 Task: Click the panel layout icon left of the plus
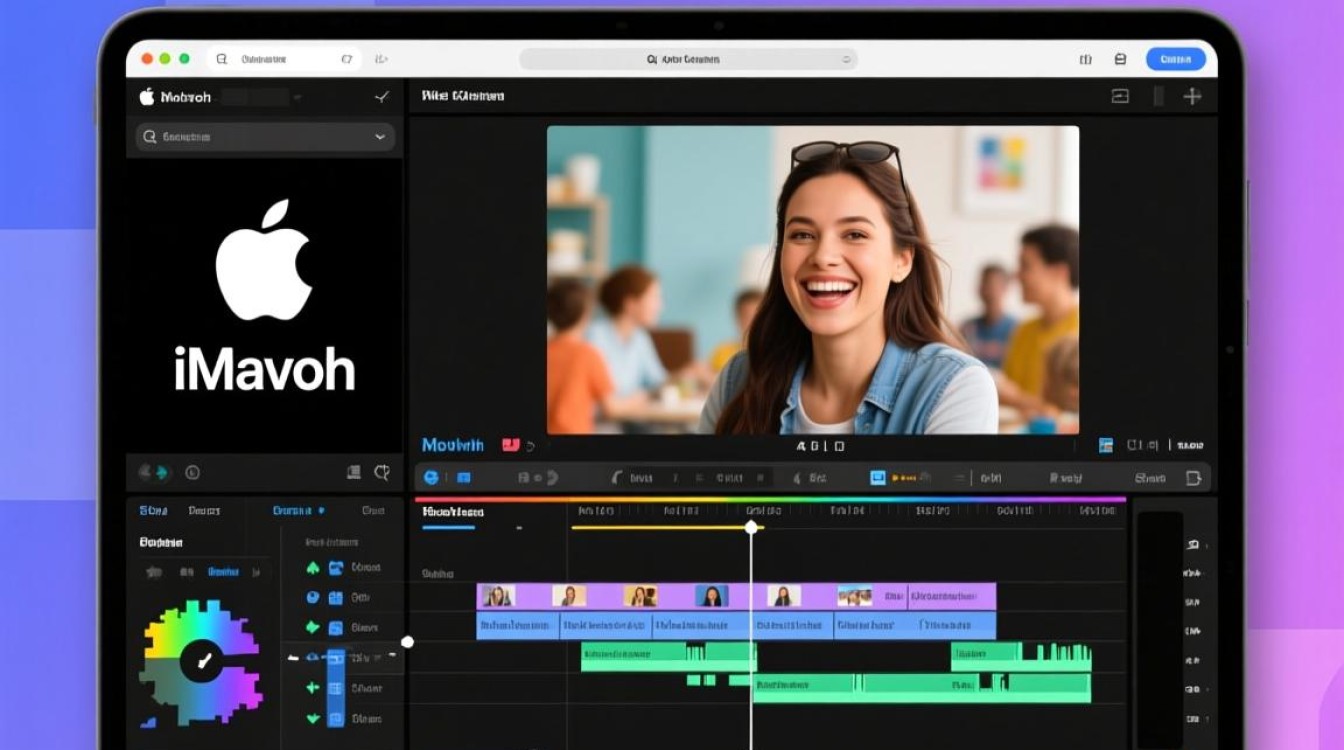[1120, 96]
